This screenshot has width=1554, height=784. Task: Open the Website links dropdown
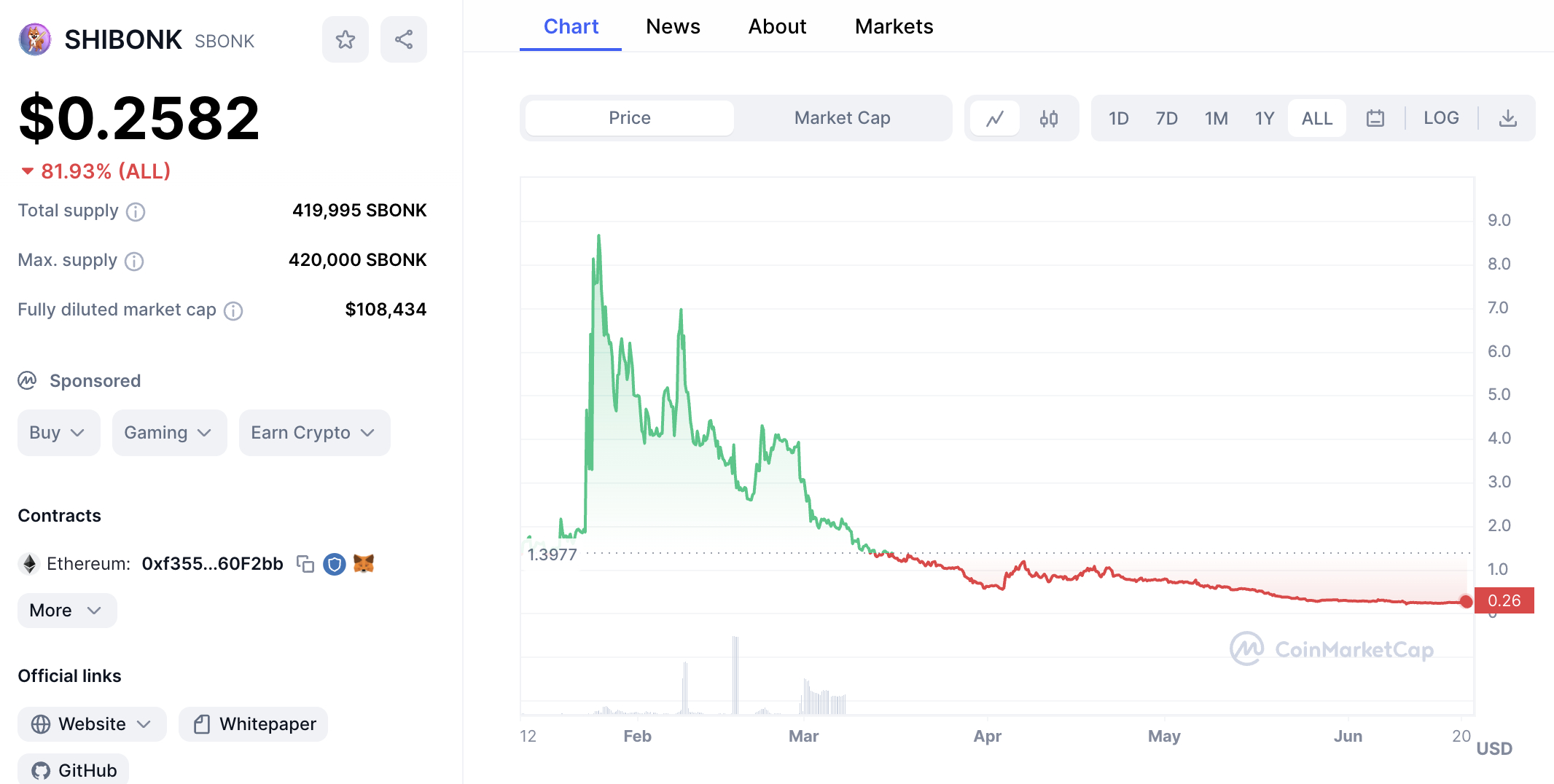point(92,724)
